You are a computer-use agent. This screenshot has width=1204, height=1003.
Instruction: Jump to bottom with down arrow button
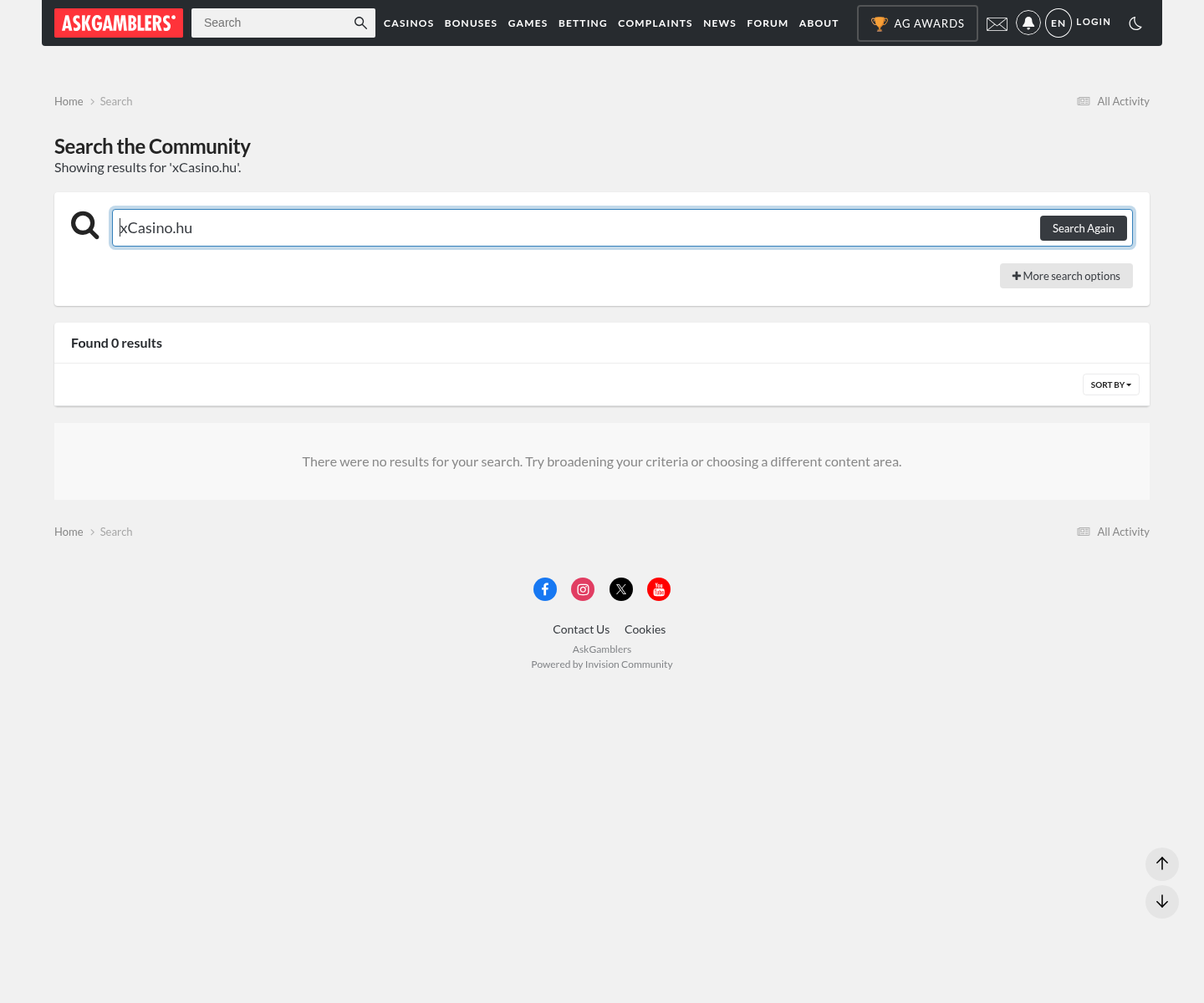1162,902
